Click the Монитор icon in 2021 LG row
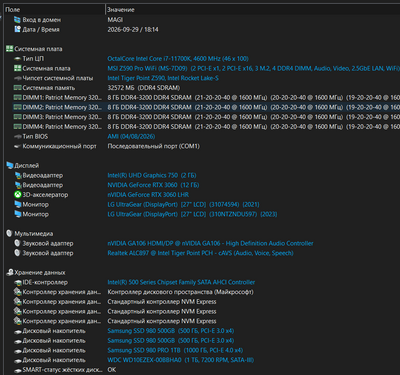 click(18, 204)
